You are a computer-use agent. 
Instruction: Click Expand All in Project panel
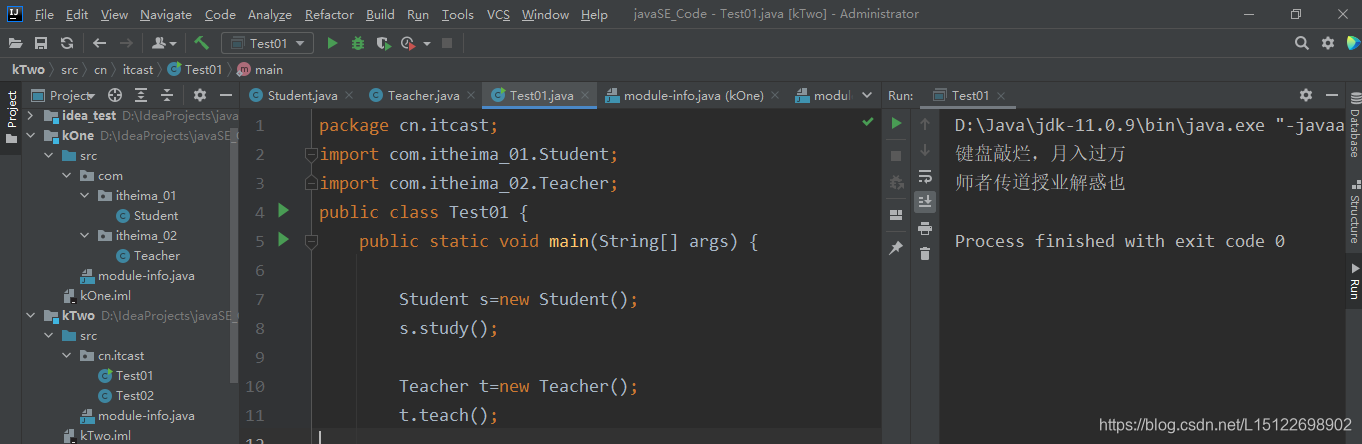tap(141, 95)
